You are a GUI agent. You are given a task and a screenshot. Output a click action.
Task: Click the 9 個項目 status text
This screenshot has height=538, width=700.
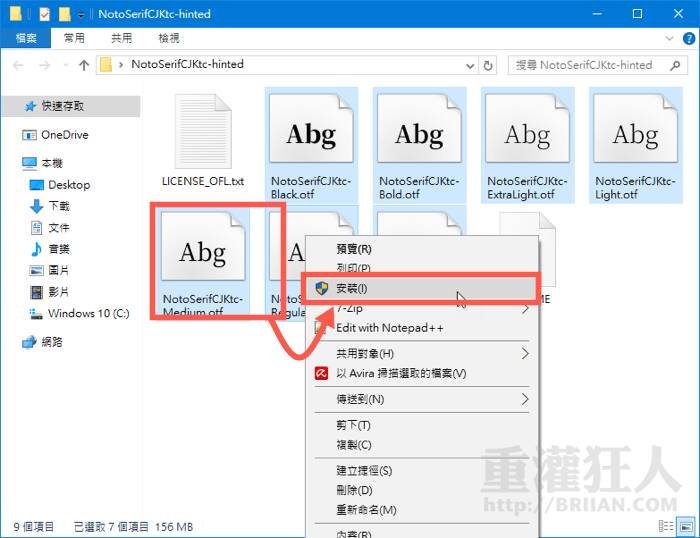pyautogui.click(x=33, y=527)
